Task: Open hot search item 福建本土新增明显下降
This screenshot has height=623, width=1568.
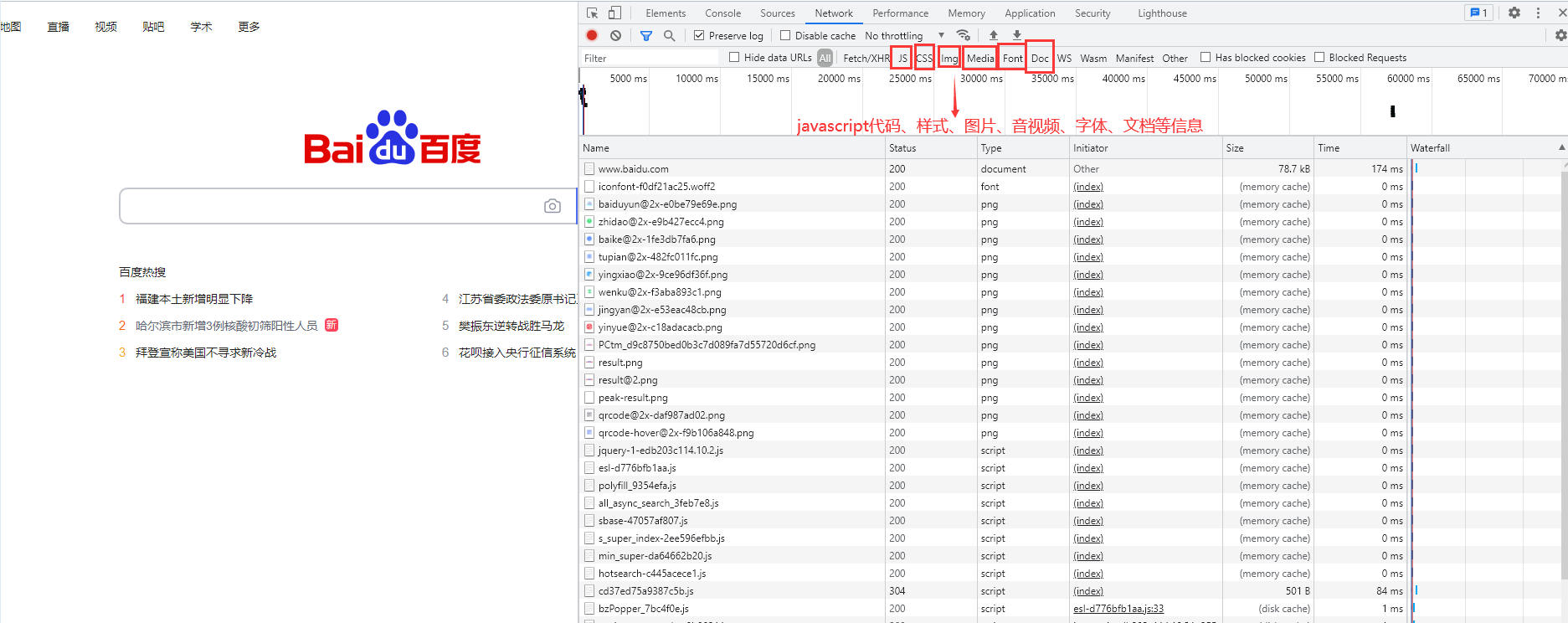Action: pyautogui.click(x=194, y=299)
